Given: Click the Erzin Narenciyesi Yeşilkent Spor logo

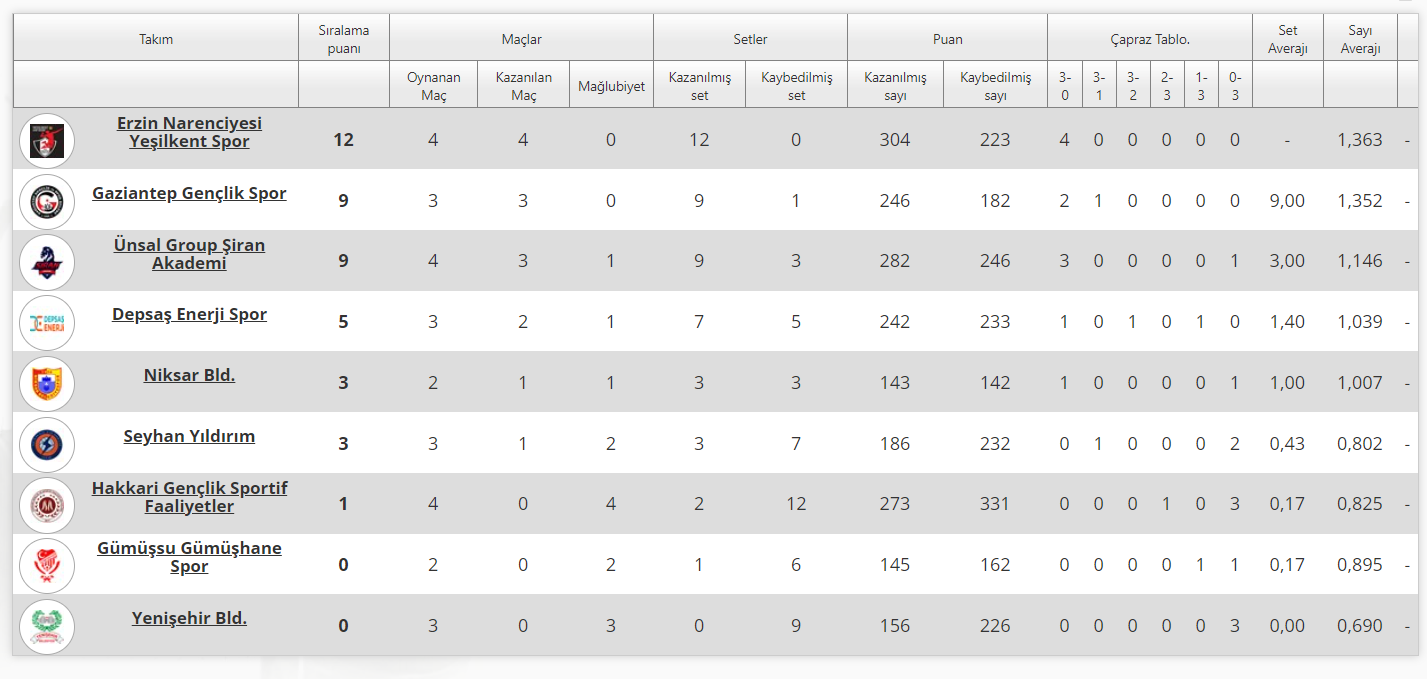Looking at the screenshot, I should pos(47,140).
